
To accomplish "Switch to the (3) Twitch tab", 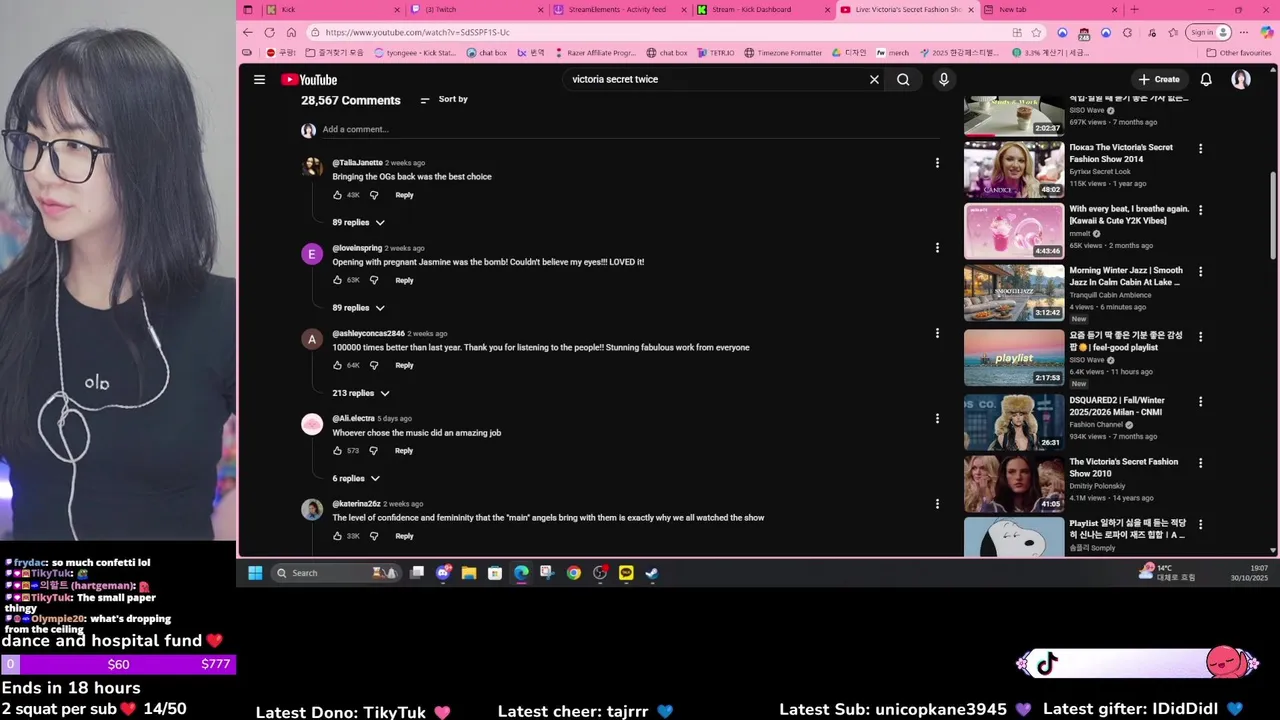I will 478,9.
